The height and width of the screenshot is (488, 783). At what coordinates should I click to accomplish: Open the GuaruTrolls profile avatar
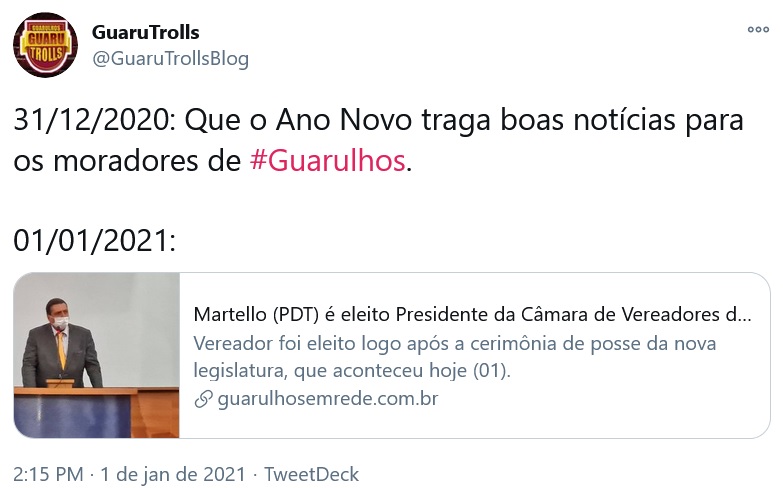click(x=45, y=45)
